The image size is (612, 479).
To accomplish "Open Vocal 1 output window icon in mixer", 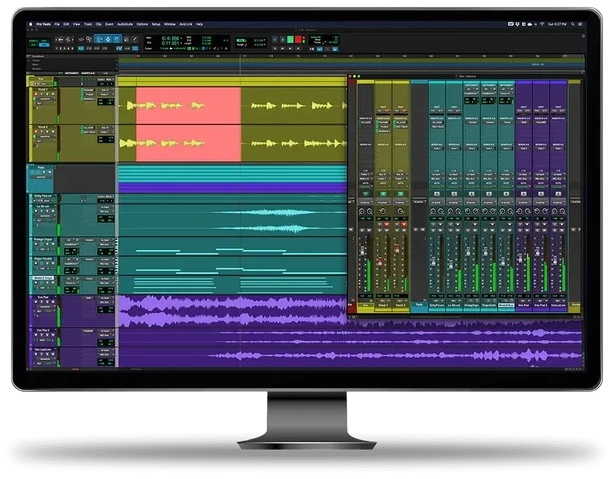I will pyautogui.click(x=383, y=194).
